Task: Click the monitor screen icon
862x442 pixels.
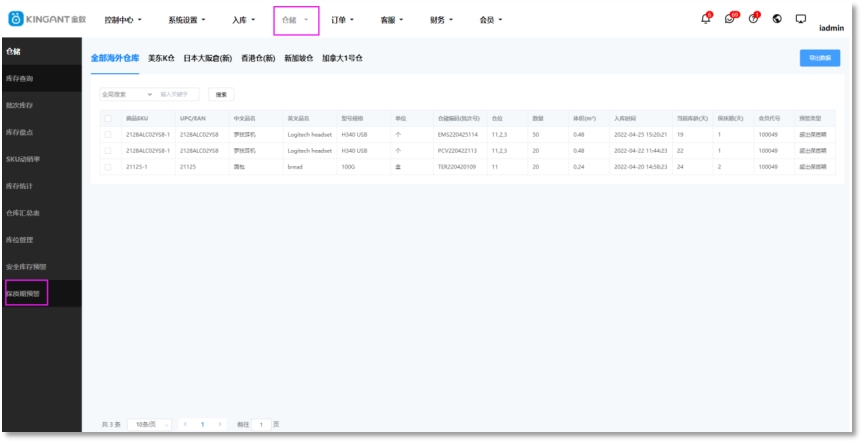Action: pos(800,19)
